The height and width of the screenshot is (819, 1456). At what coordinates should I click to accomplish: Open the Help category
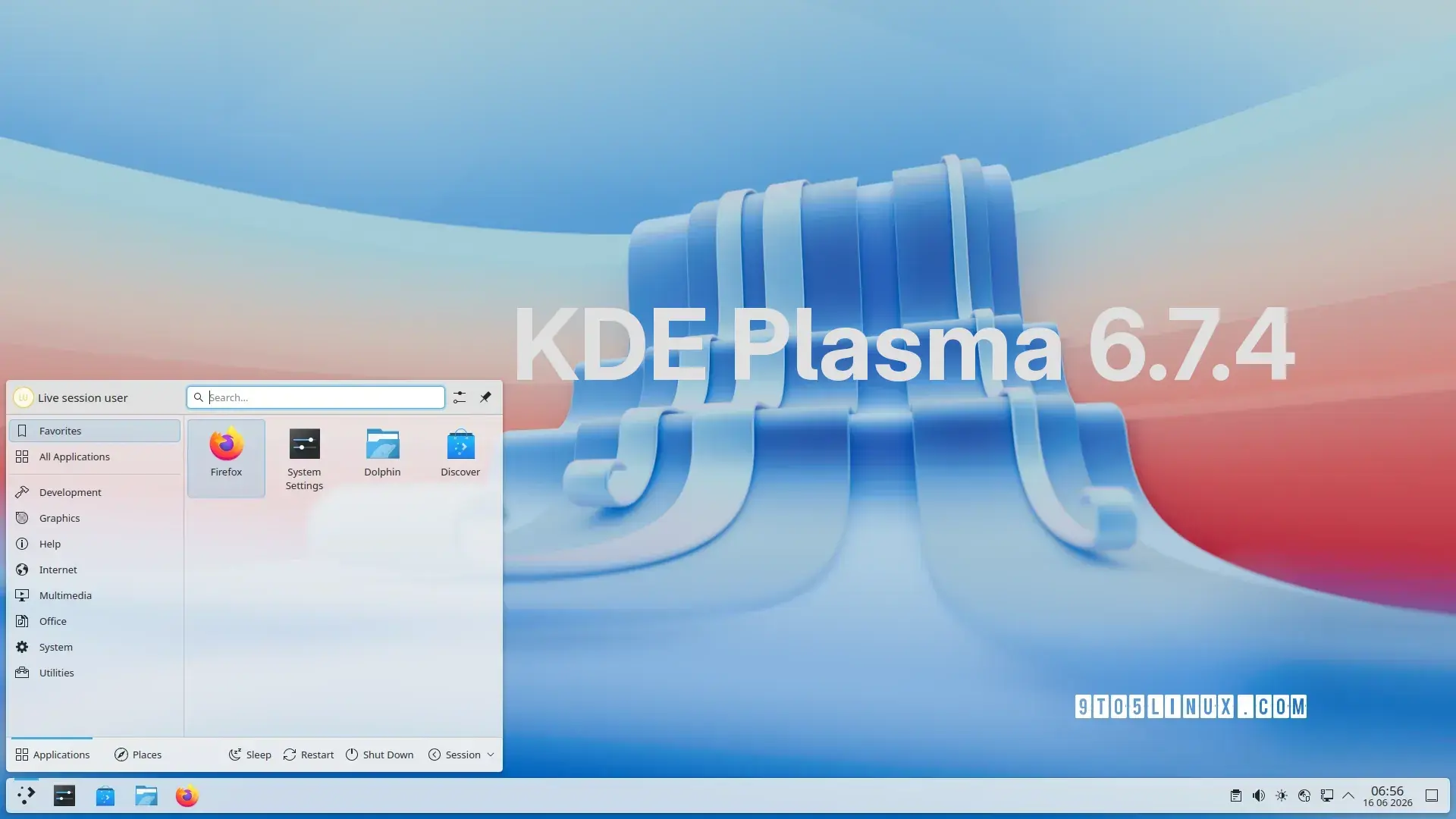95,544
